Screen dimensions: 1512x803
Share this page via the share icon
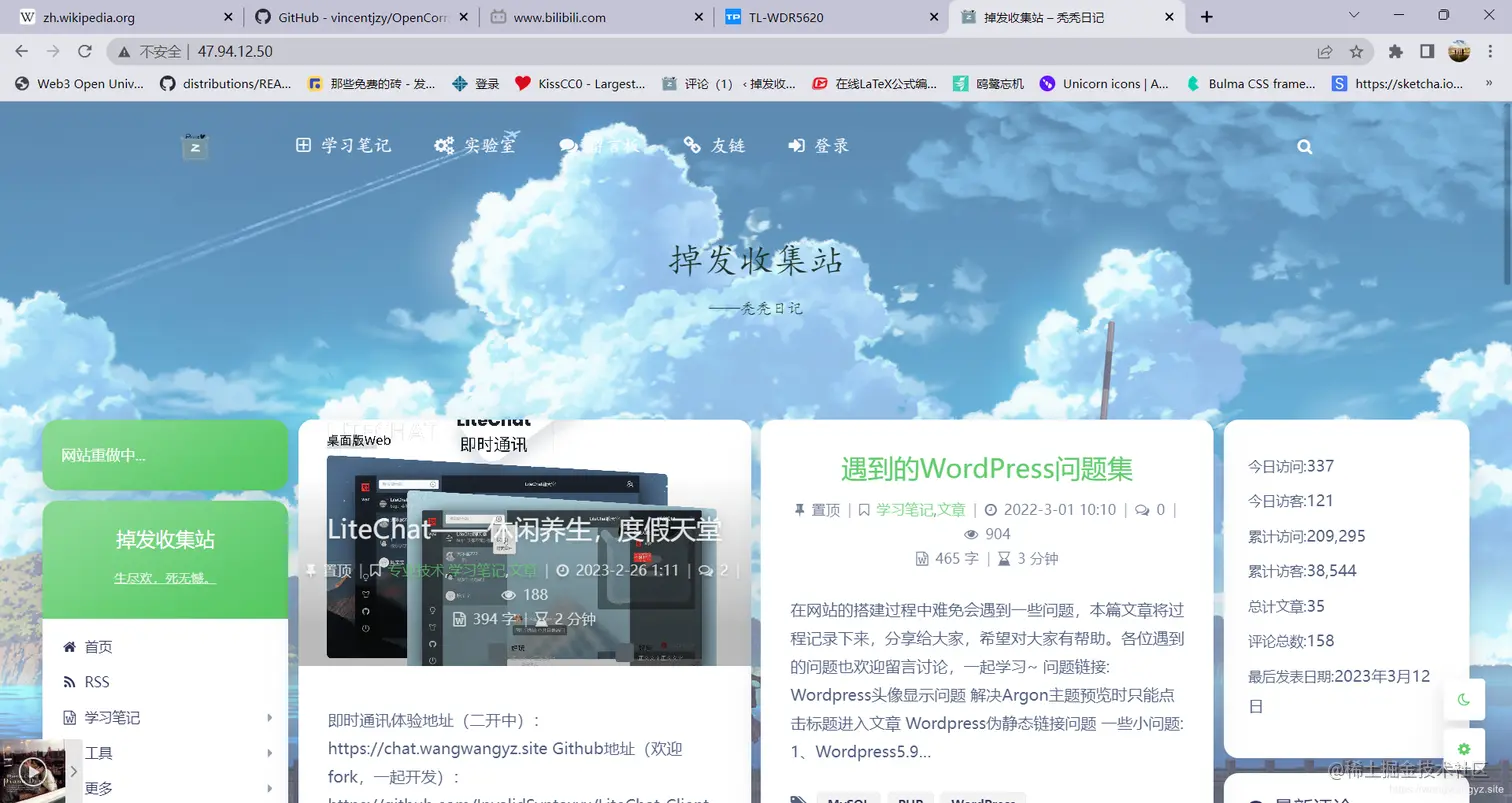pyautogui.click(x=1325, y=51)
